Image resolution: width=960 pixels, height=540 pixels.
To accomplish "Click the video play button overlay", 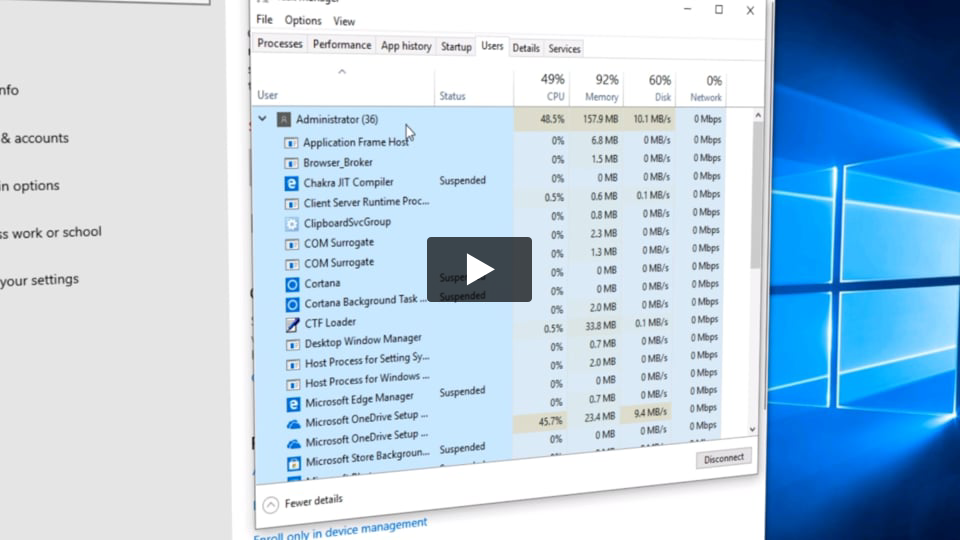I will (479, 269).
